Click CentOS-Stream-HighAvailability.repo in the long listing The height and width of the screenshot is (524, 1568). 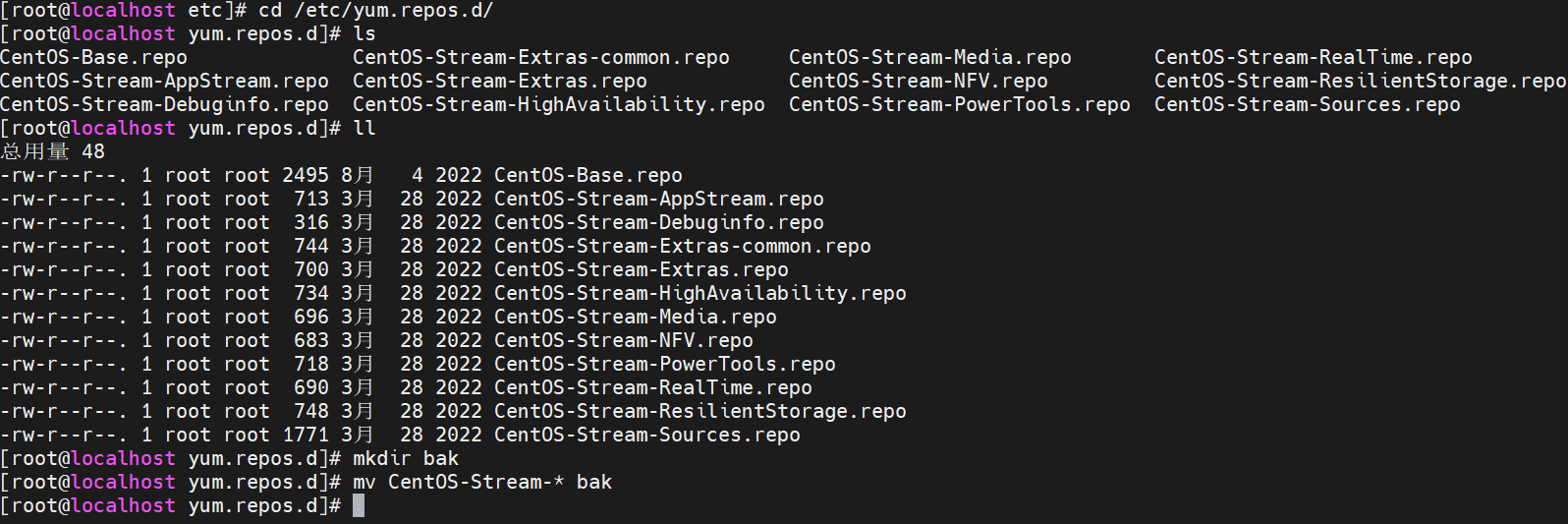pyautogui.click(x=700, y=293)
